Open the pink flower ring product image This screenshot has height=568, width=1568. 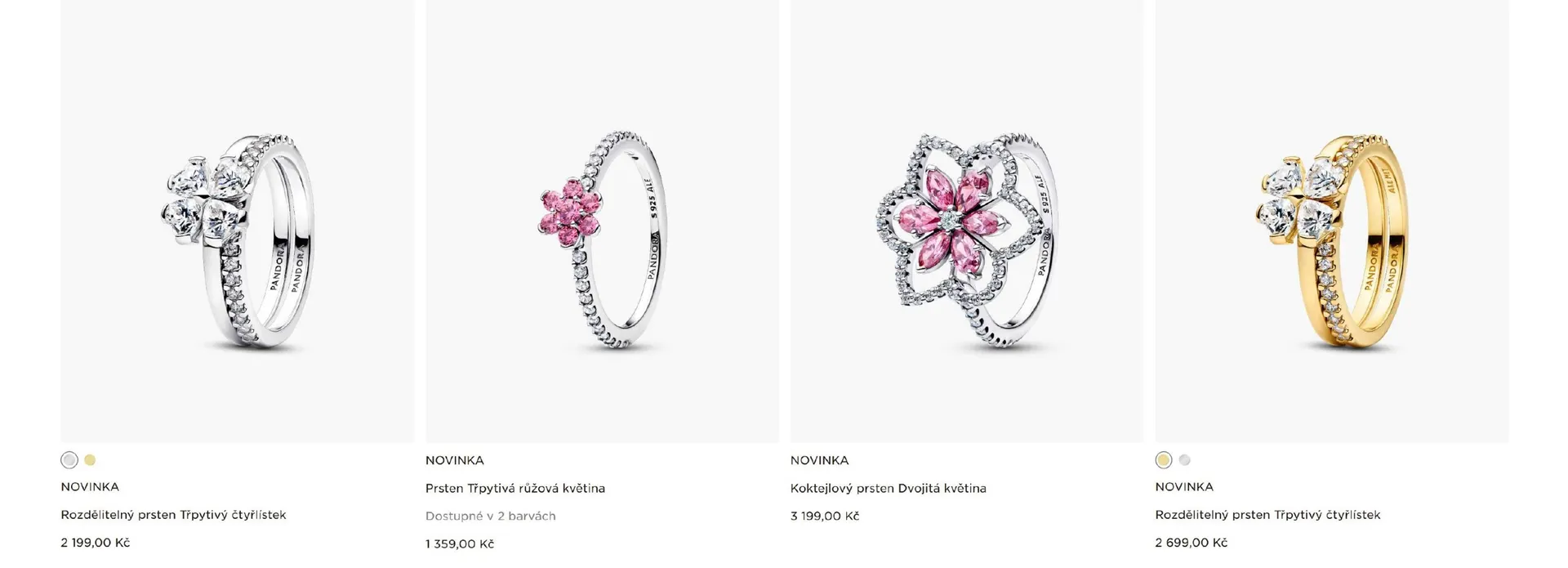(602, 221)
